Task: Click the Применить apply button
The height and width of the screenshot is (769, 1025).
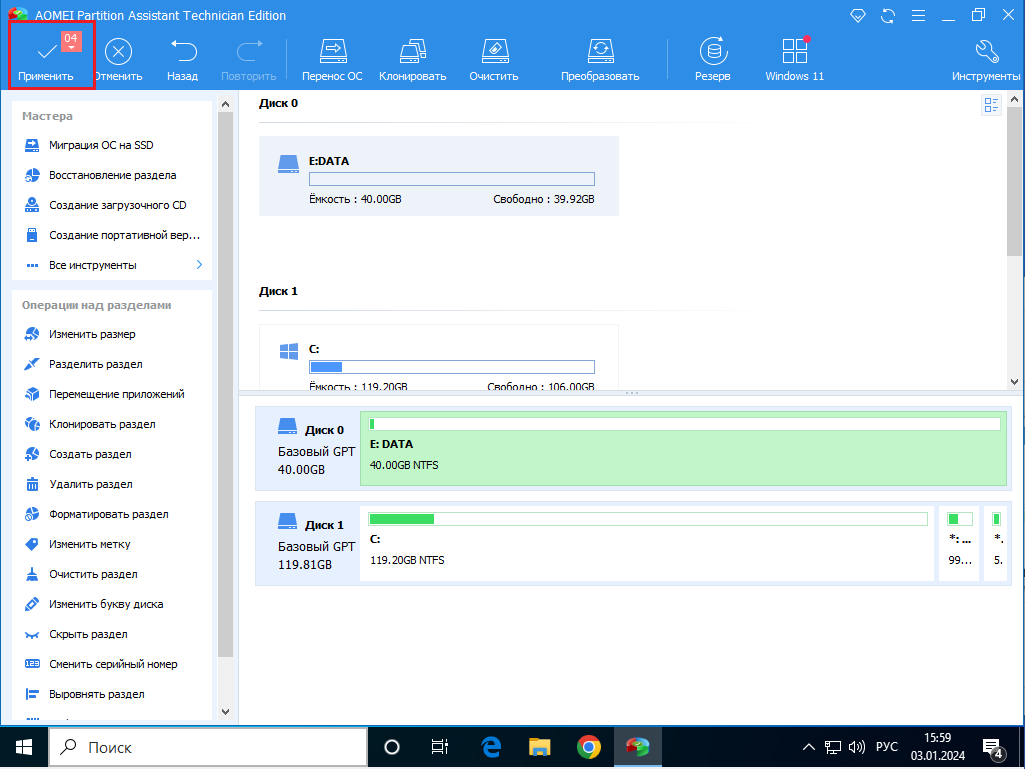Action: (x=46, y=58)
